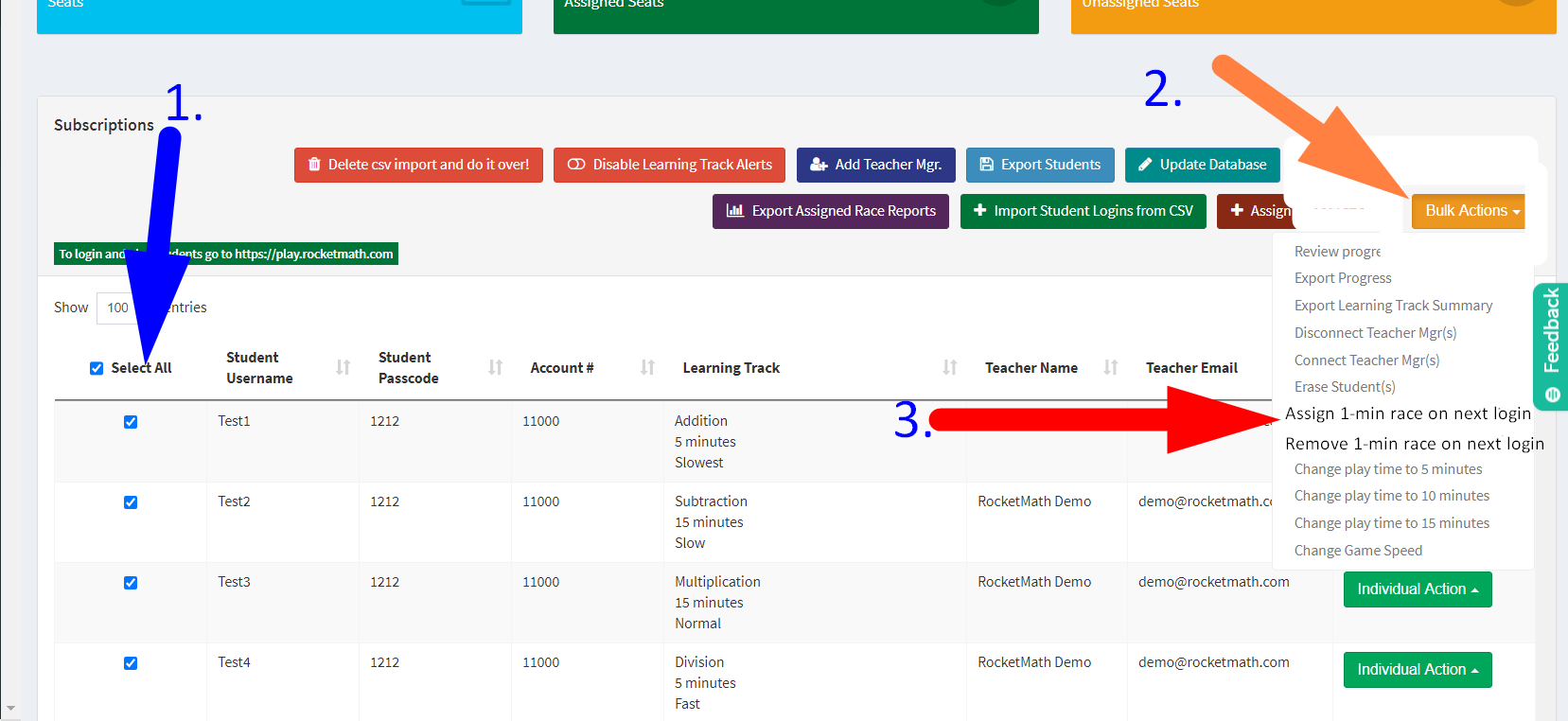Open the Bulk Actions dropdown

coord(1471,211)
